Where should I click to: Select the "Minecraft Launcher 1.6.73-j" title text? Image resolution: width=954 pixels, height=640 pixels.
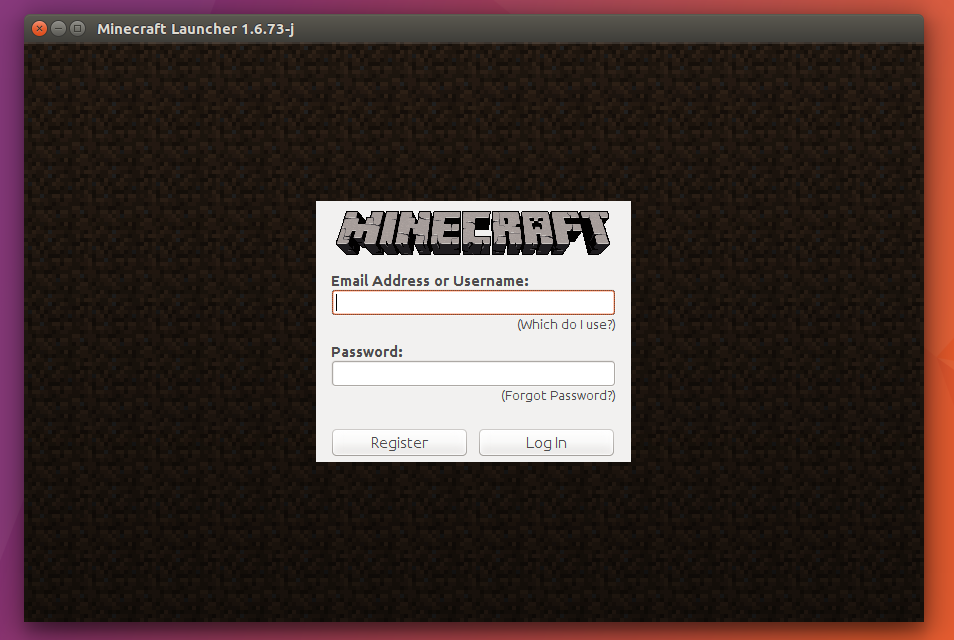[x=195, y=29]
